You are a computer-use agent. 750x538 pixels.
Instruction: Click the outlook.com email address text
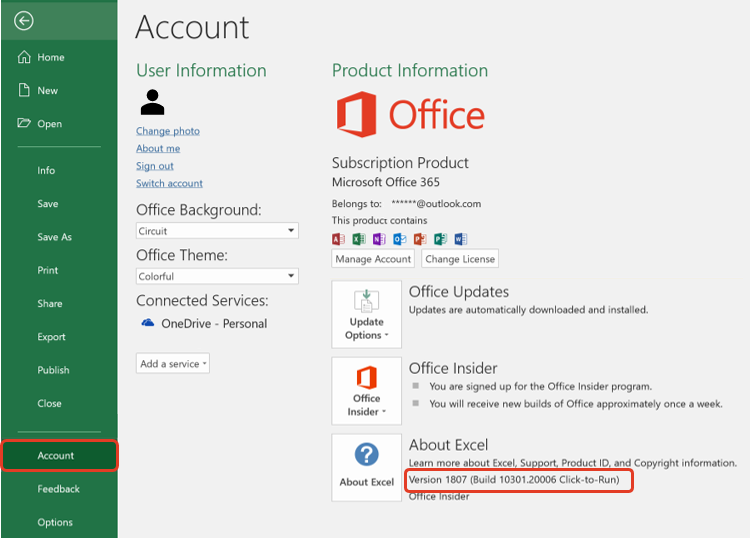[x=436, y=204]
